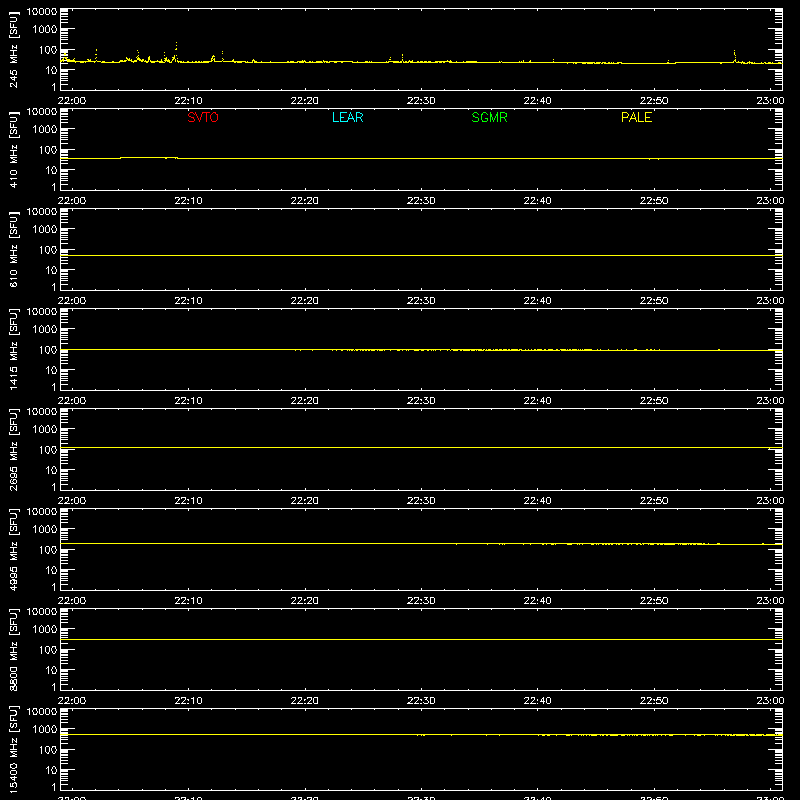The height and width of the screenshot is (800, 800).
Task: Click 22:50 time label under 245 MHz plot
Action: point(654,101)
